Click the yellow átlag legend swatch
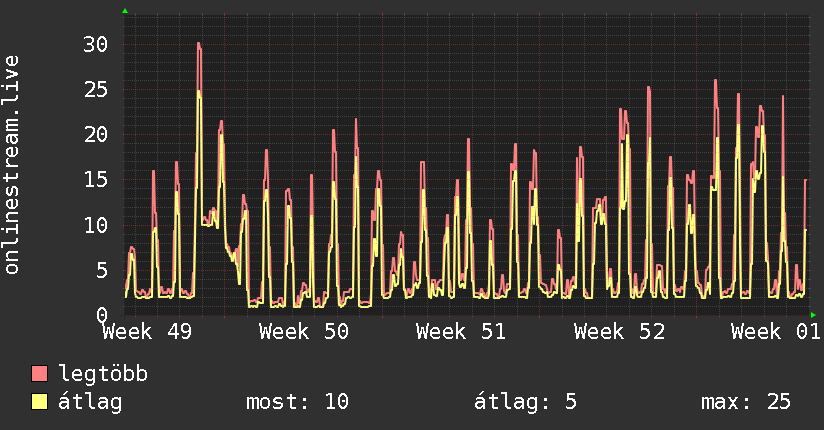The height and width of the screenshot is (430, 824). tap(39, 401)
